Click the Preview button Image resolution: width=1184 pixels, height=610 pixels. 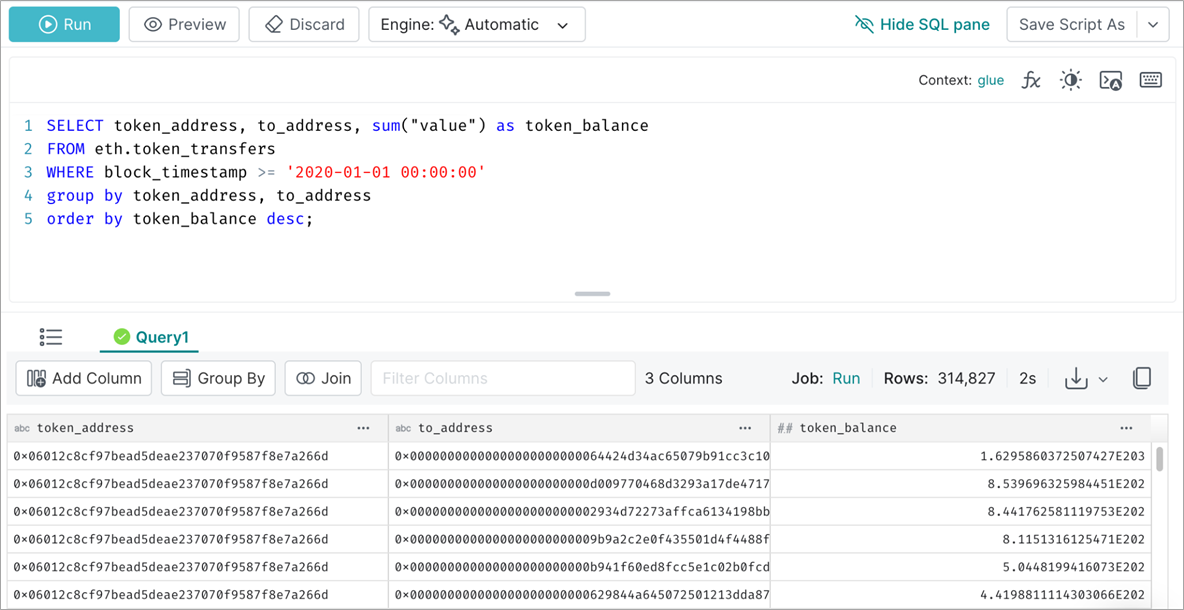[x=183, y=24]
